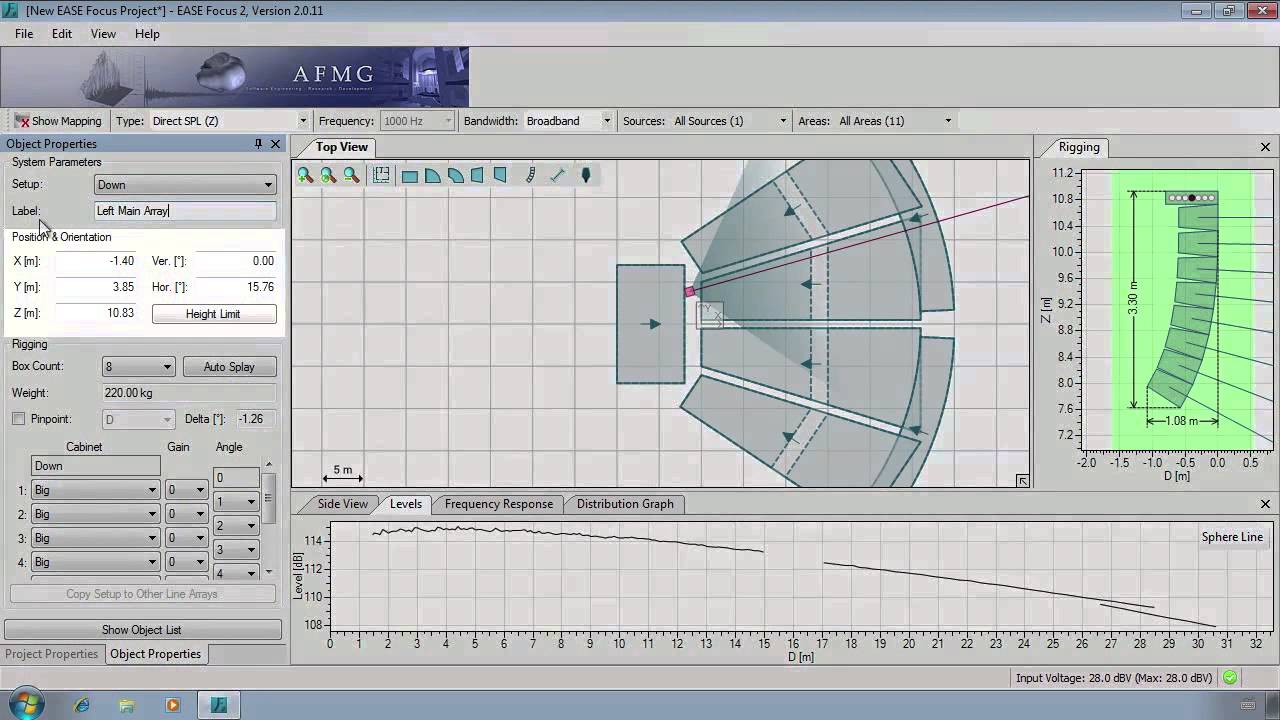Click the Hor. angle field 15.76

(235, 287)
